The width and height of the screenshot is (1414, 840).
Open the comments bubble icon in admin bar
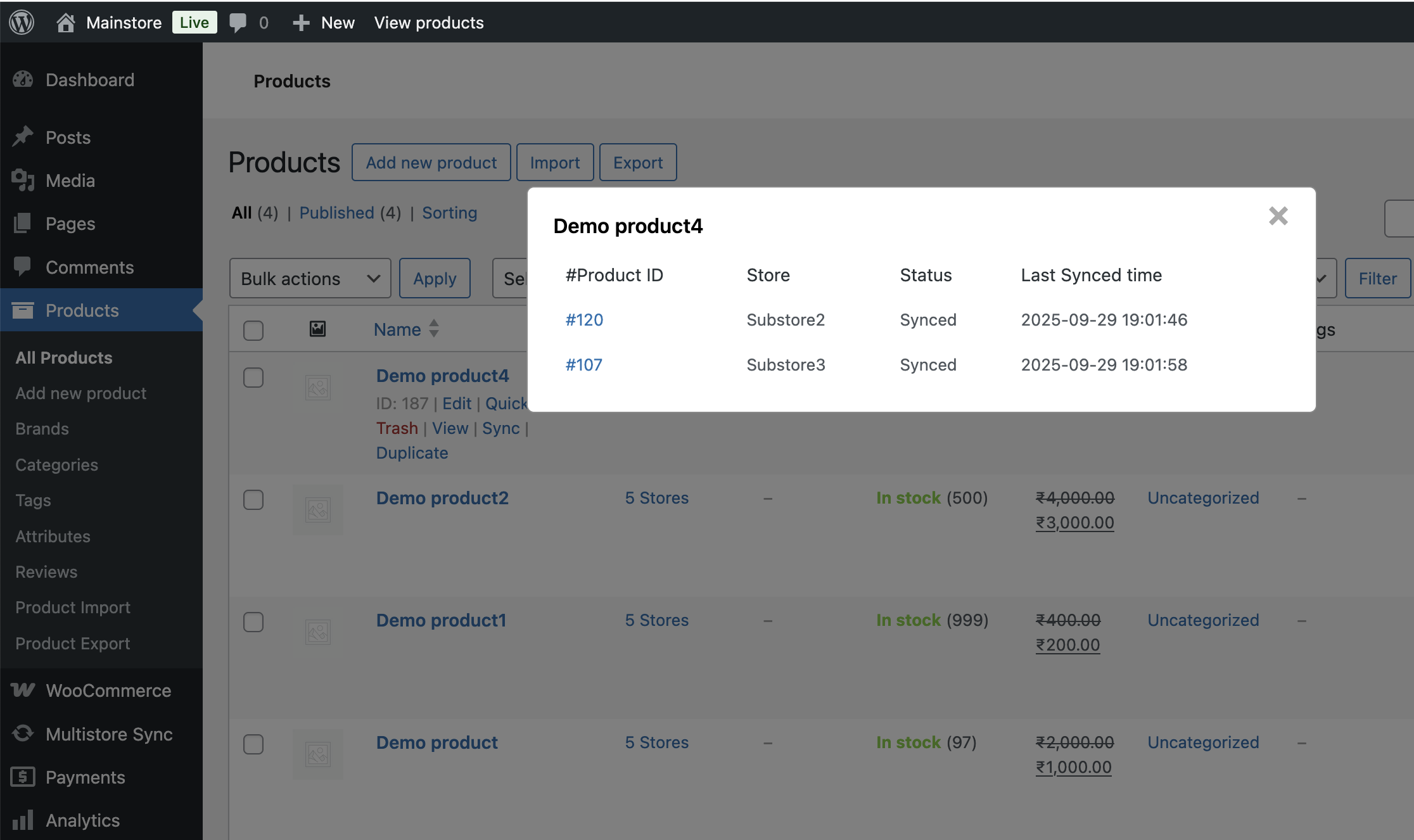point(238,23)
